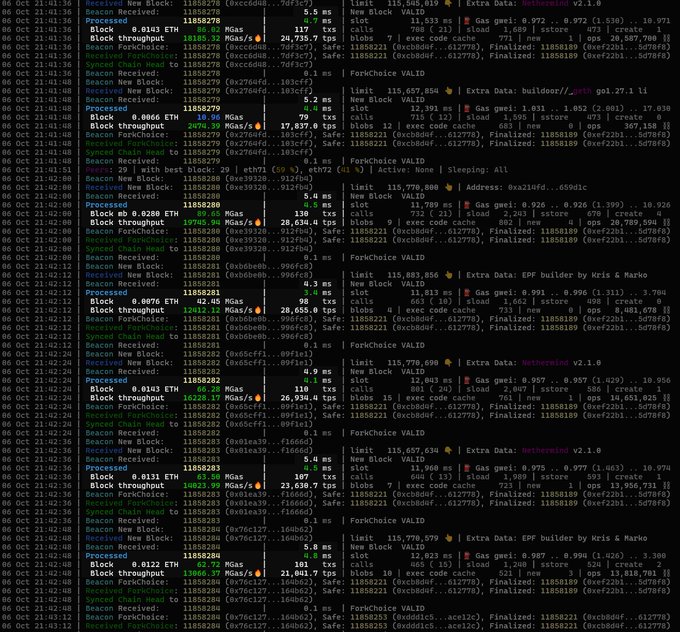Click the fire emoji beside 16228.17 MGas/s
Viewport: 680px width, 632px height.
click(x=258, y=398)
